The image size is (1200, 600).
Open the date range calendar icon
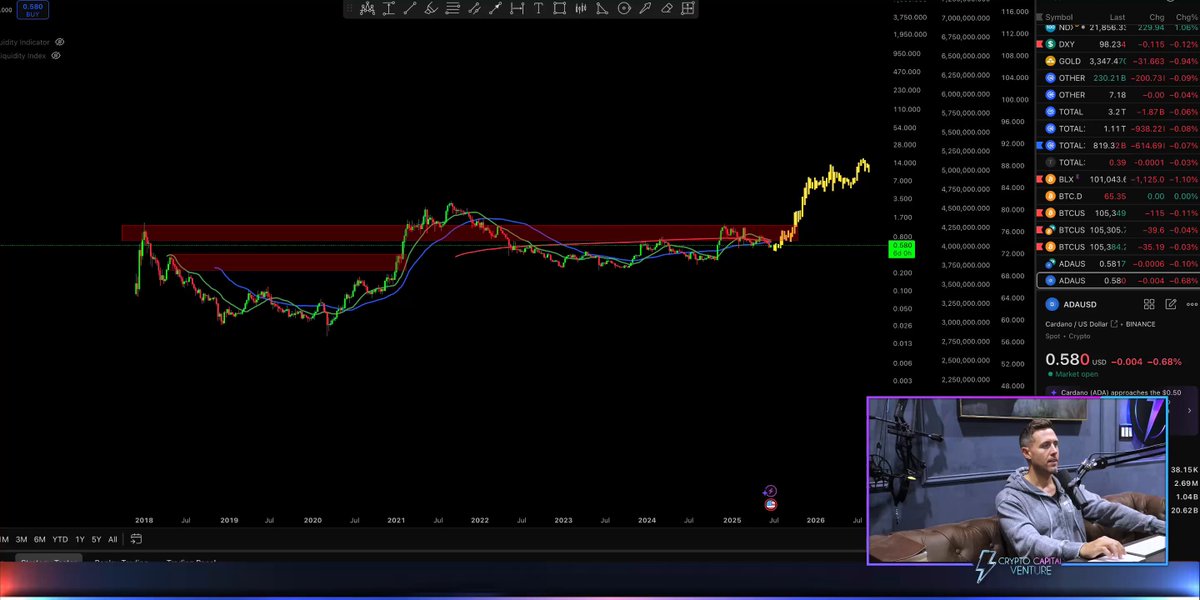(x=136, y=539)
